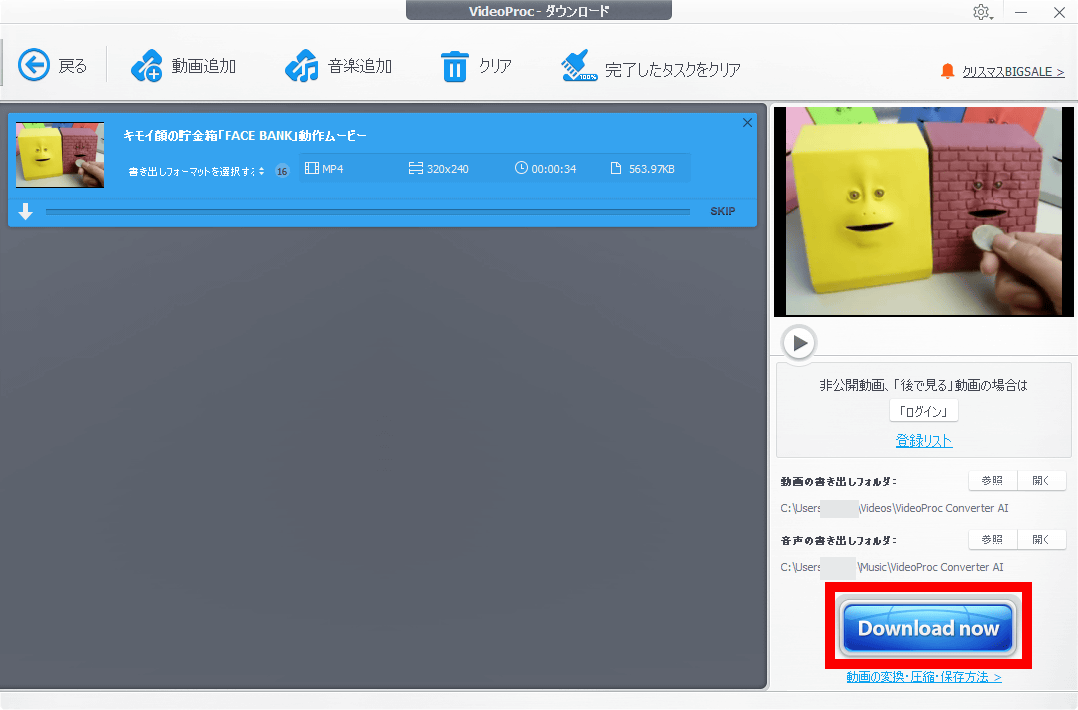Screen dimensions: 1078x710
Task: Click the 「ログイン」 login button
Action: click(x=923, y=411)
